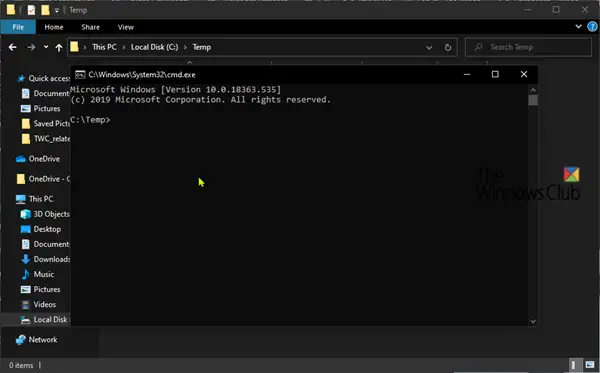
Task: Open Videos in sidebar
Action: [38, 305]
